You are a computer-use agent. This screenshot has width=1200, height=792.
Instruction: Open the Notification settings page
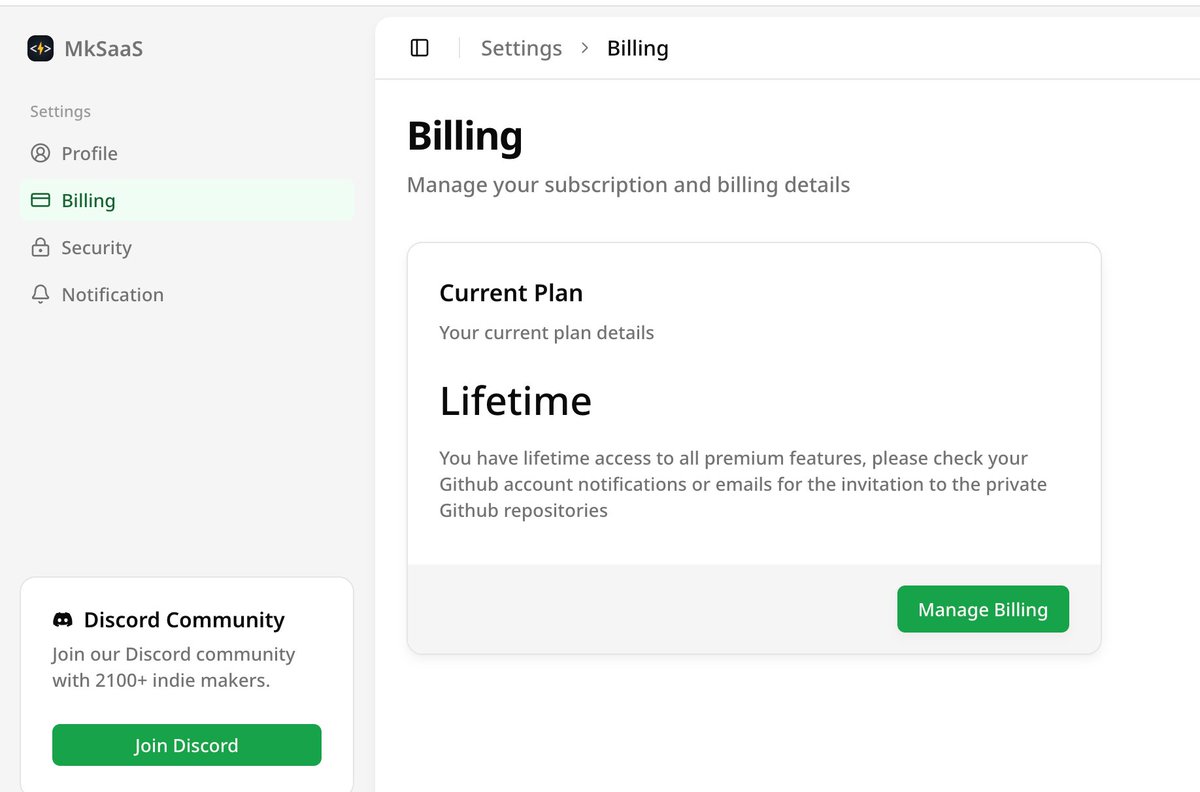(x=187, y=294)
